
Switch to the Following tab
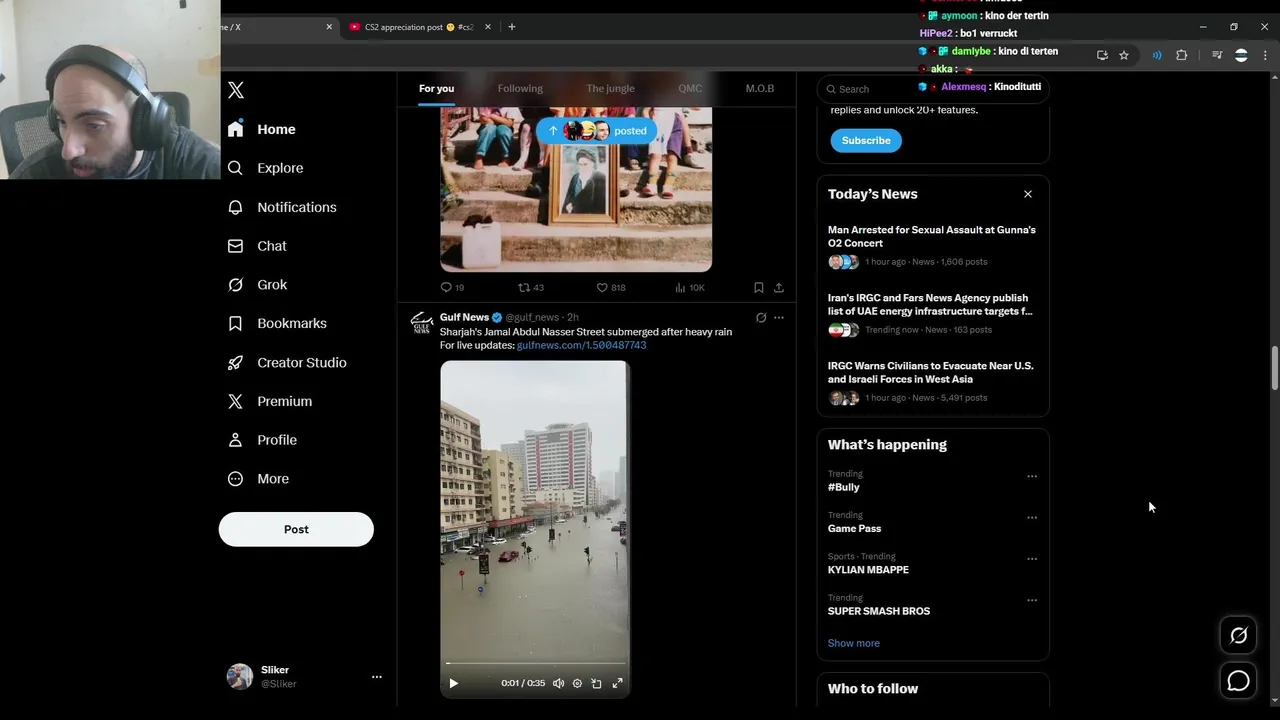[x=520, y=89]
